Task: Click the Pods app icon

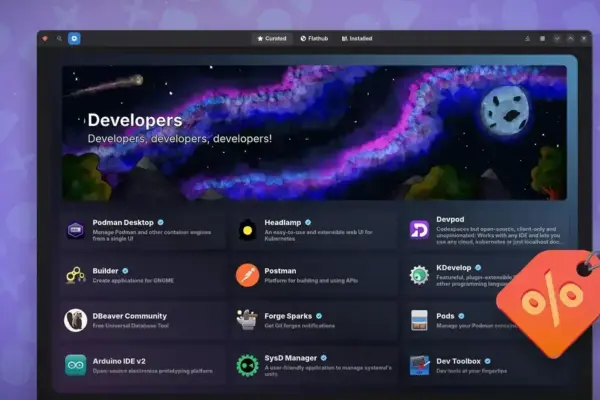Action: 419,320
